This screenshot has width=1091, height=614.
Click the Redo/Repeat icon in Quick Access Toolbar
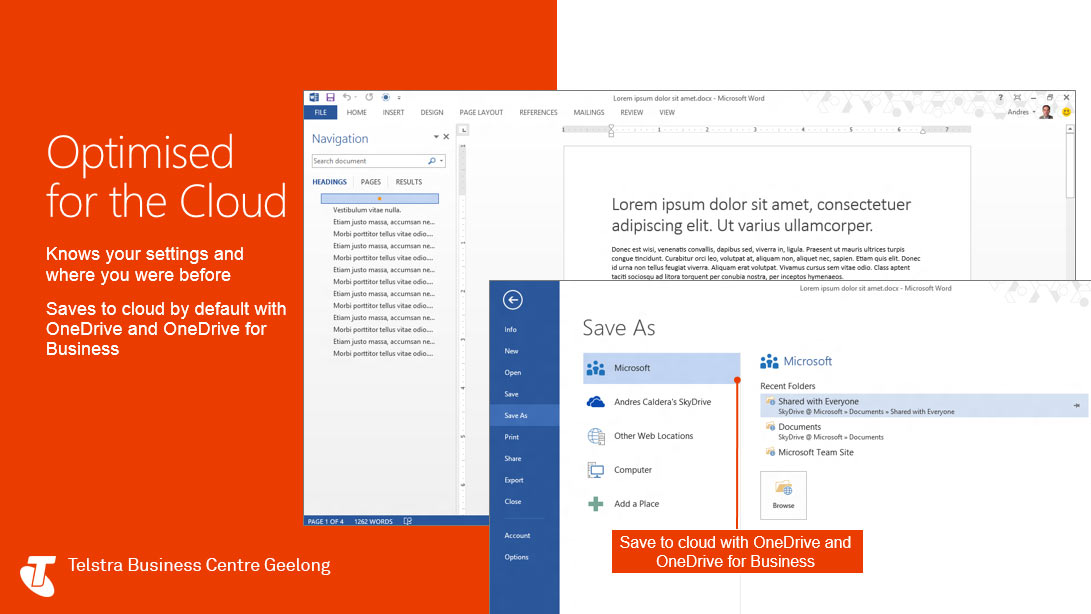pyautogui.click(x=369, y=97)
